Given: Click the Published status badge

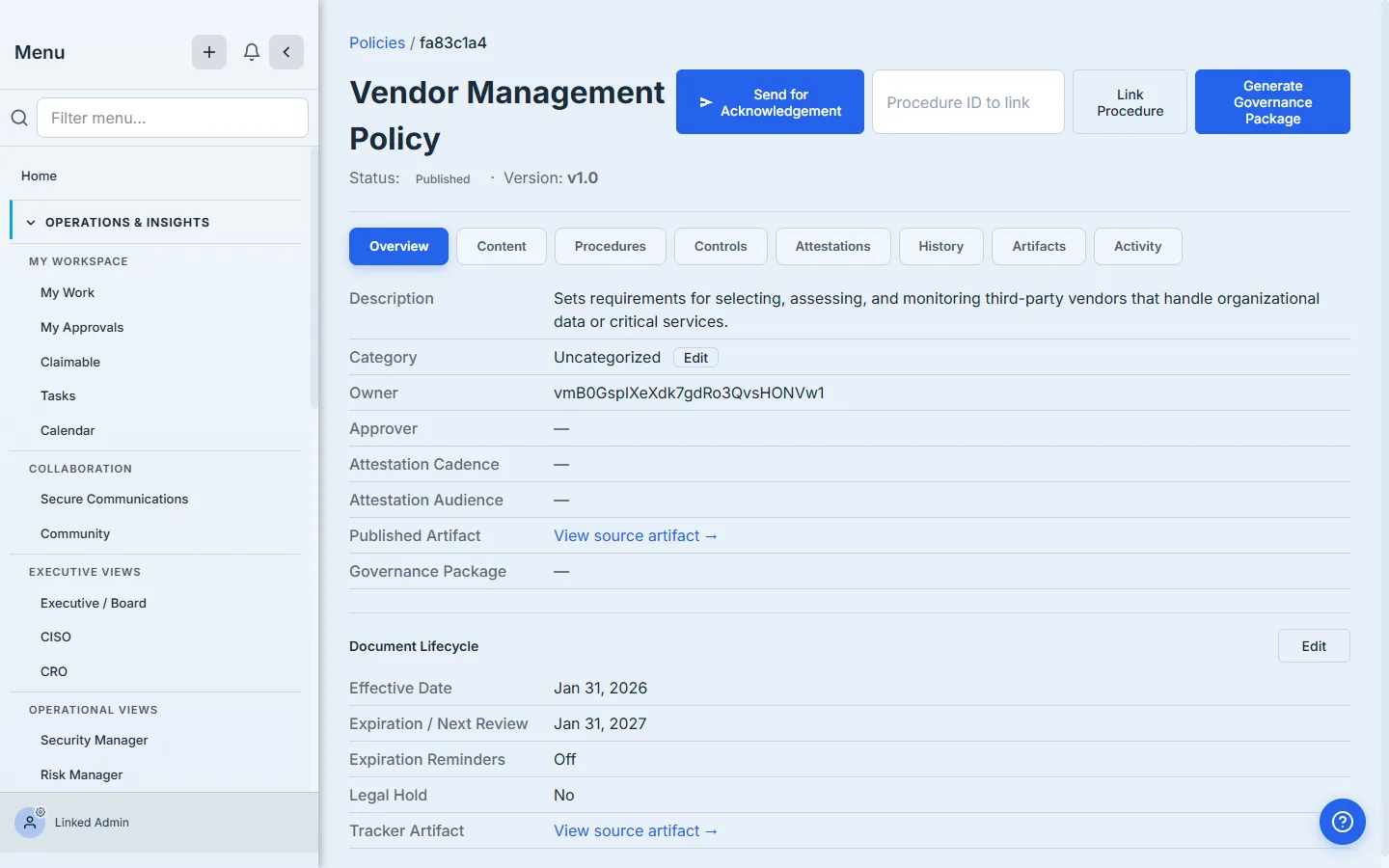Looking at the screenshot, I should 443,178.
